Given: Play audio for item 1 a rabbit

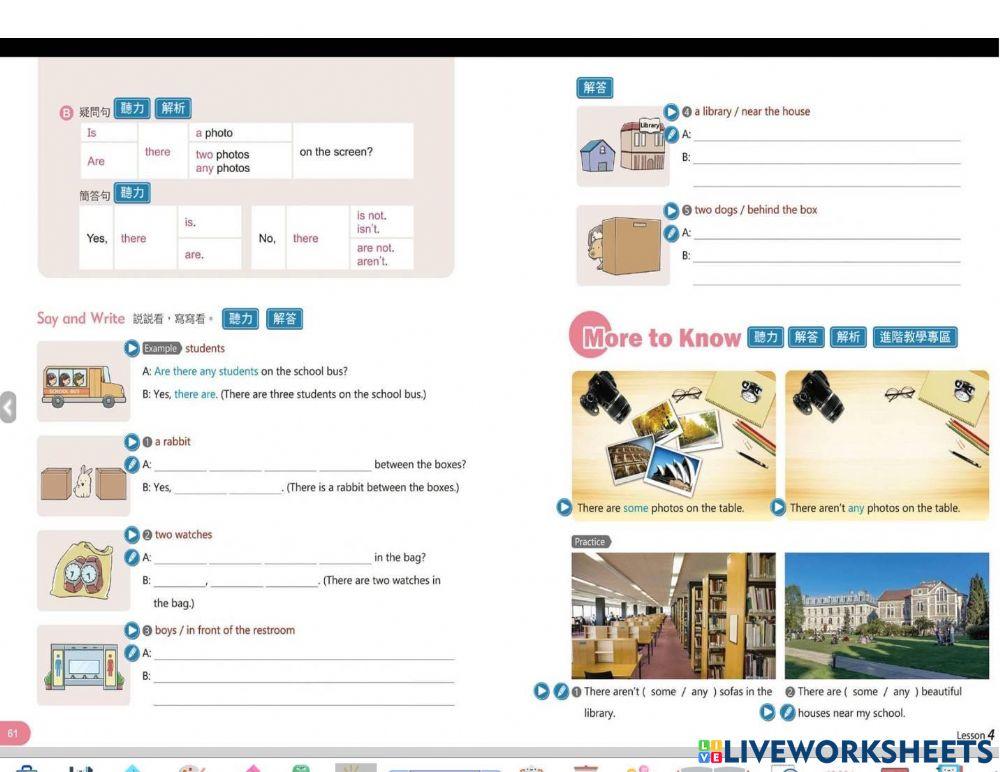Looking at the screenshot, I should [x=132, y=442].
